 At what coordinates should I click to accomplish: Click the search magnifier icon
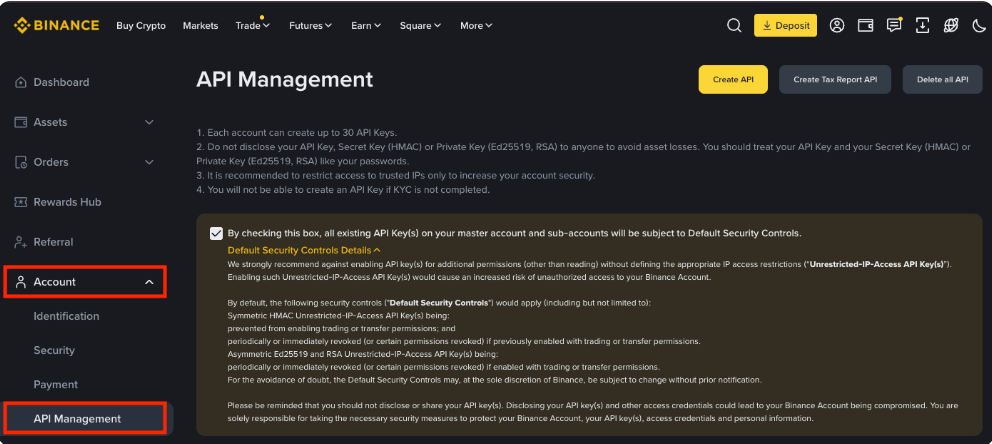734,26
